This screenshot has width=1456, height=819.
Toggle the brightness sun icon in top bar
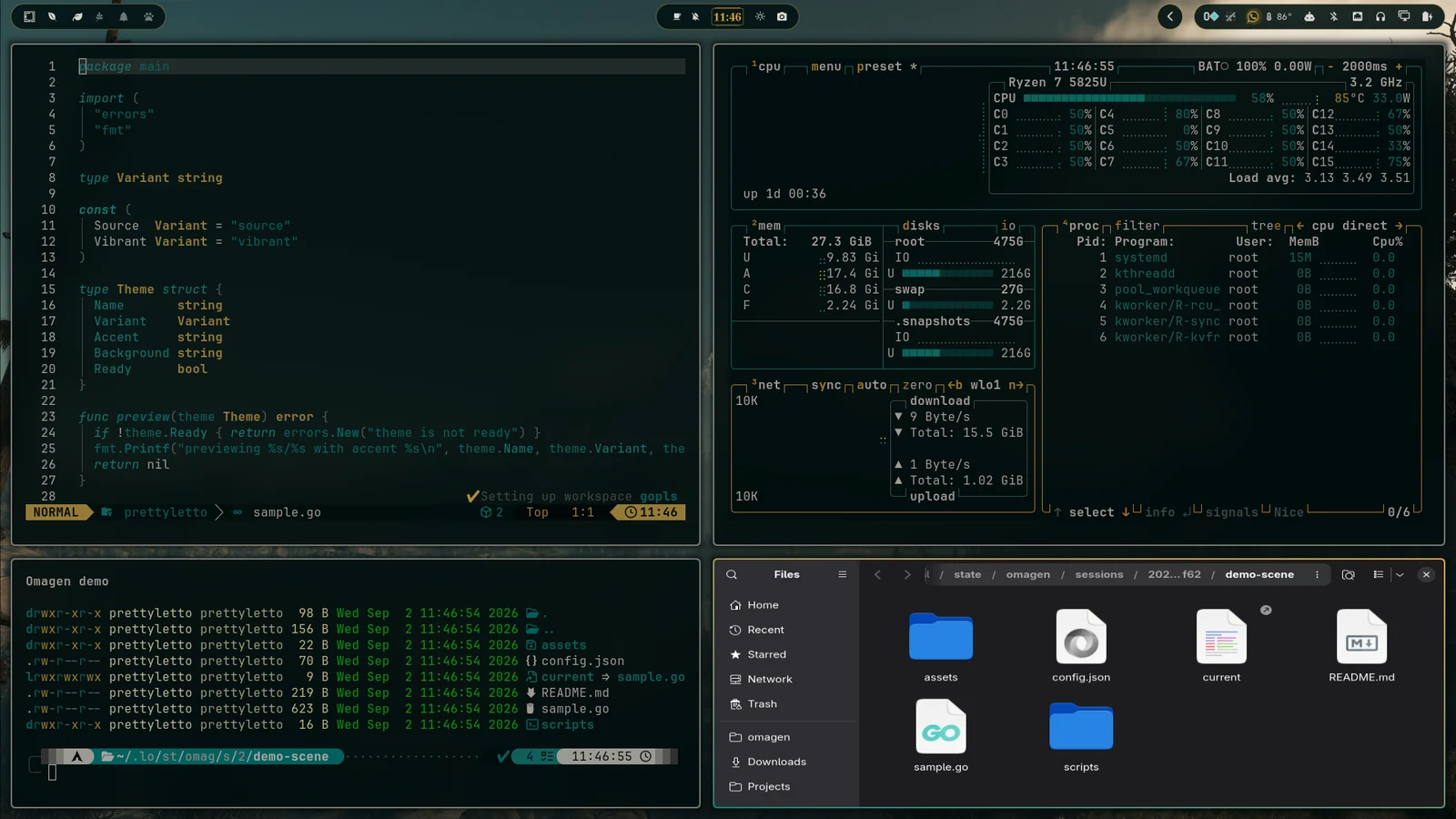click(x=761, y=16)
